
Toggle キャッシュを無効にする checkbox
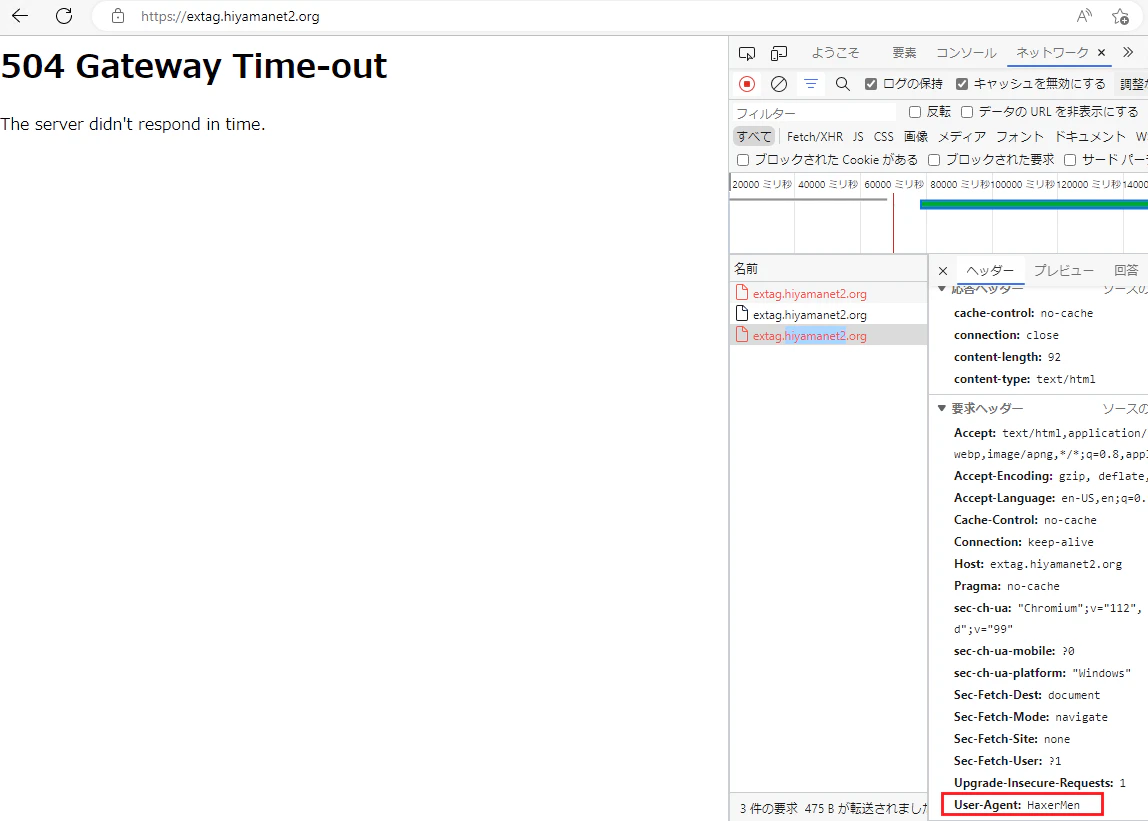tap(962, 84)
